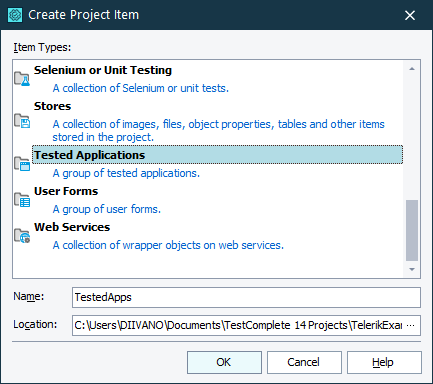
Task: Select the User Forms item type
Action: click(x=66, y=191)
